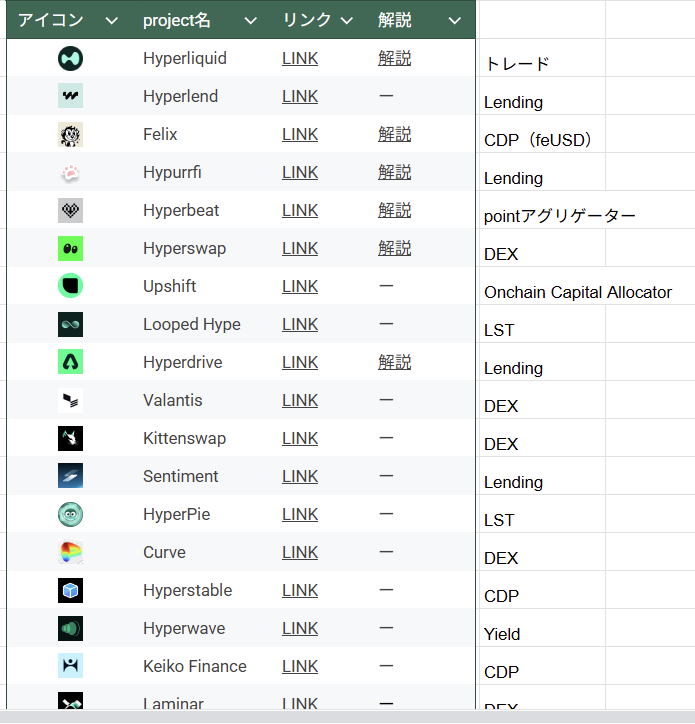
Task: Select the Hyperstable cube icon
Action: coord(70,591)
